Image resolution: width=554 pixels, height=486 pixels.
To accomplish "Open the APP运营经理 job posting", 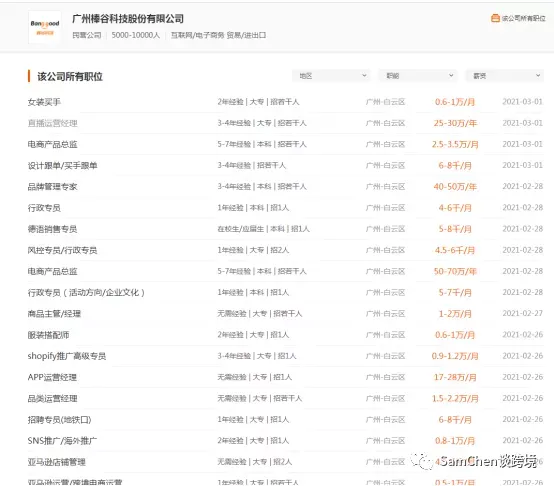I will tap(52, 377).
